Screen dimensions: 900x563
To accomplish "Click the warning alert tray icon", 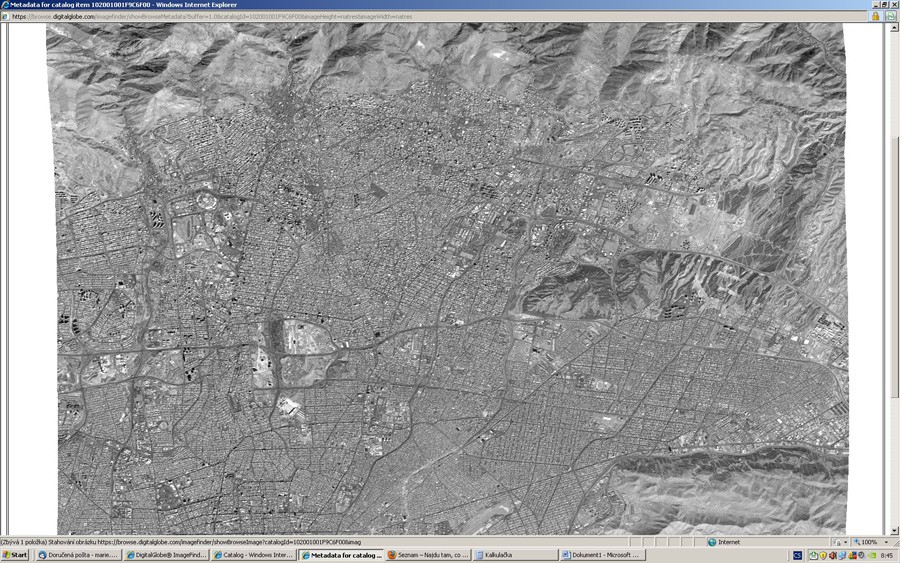I will 852,556.
